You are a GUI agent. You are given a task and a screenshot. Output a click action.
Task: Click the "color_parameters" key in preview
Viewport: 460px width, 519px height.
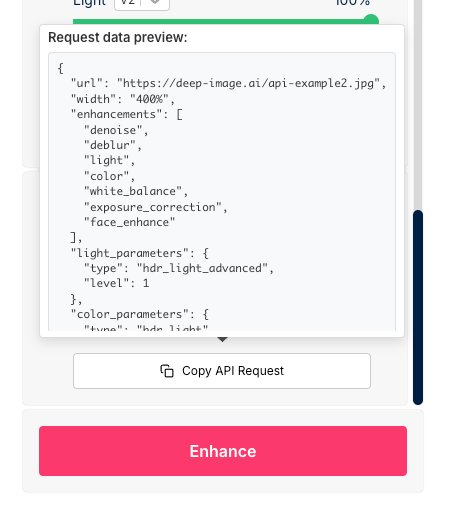coord(130,314)
